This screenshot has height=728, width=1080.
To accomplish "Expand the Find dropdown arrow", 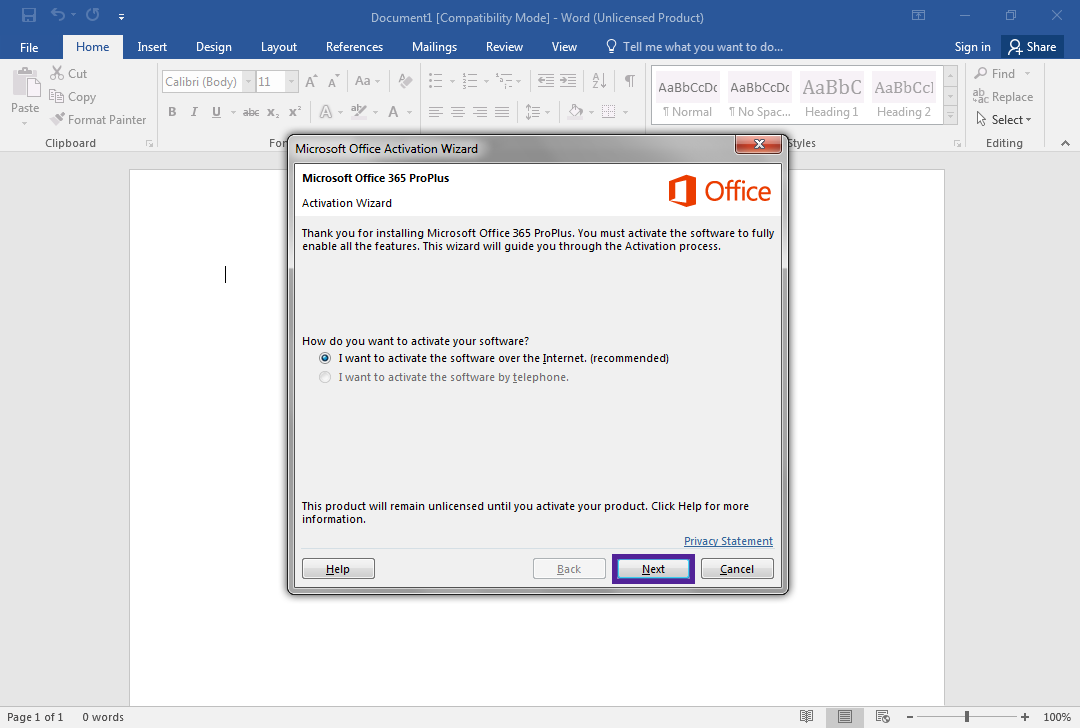I will [1028, 74].
